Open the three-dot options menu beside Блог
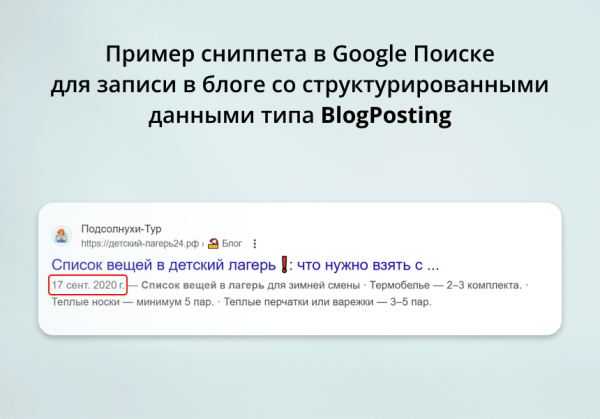 255,244
